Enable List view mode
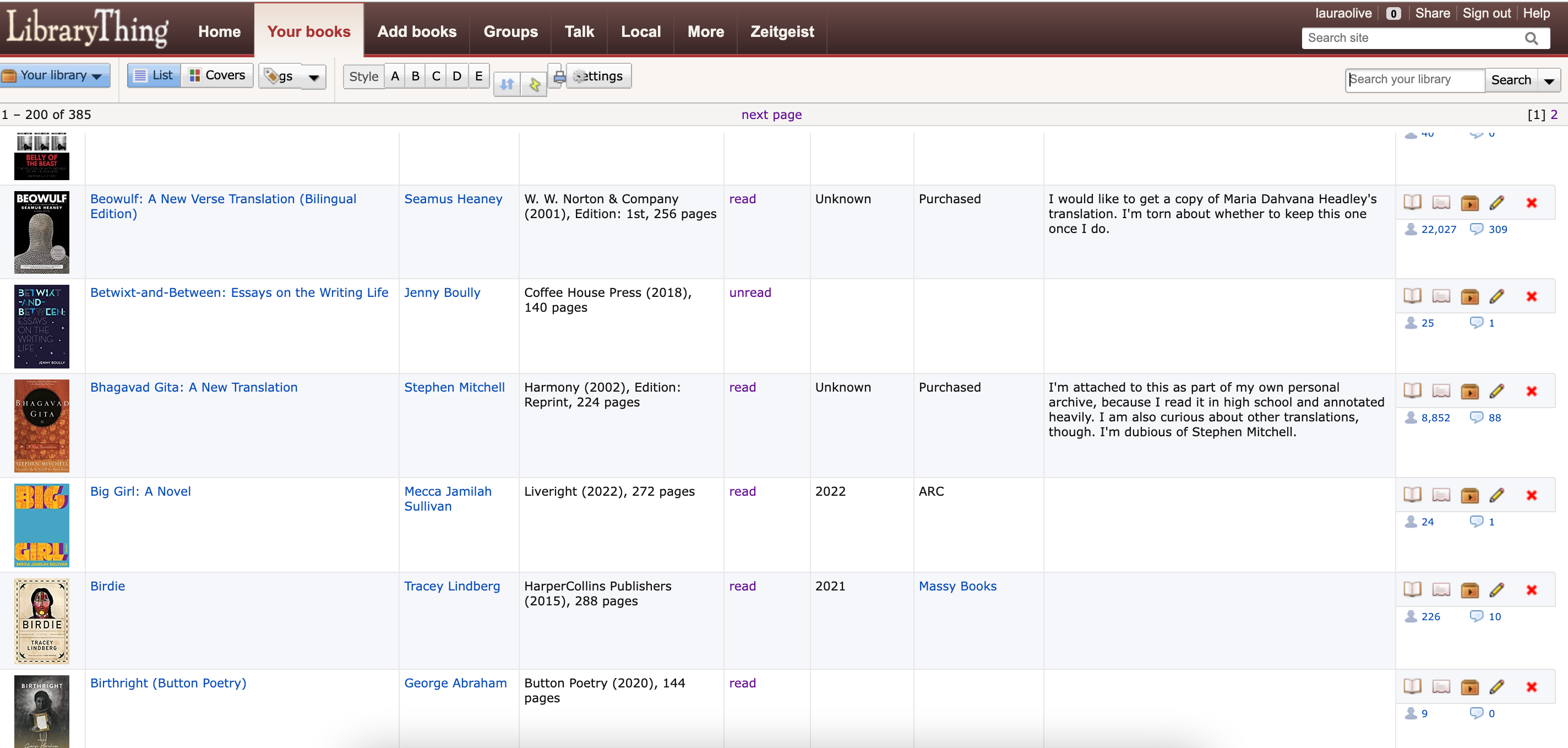The image size is (1568, 748). (x=153, y=75)
